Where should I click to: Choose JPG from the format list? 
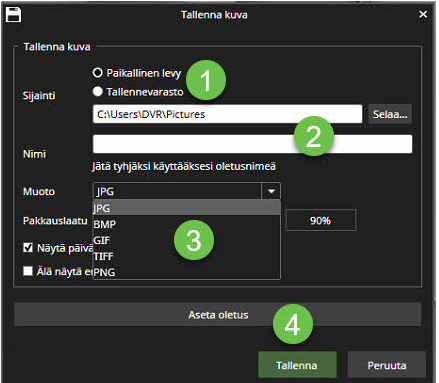(x=186, y=208)
